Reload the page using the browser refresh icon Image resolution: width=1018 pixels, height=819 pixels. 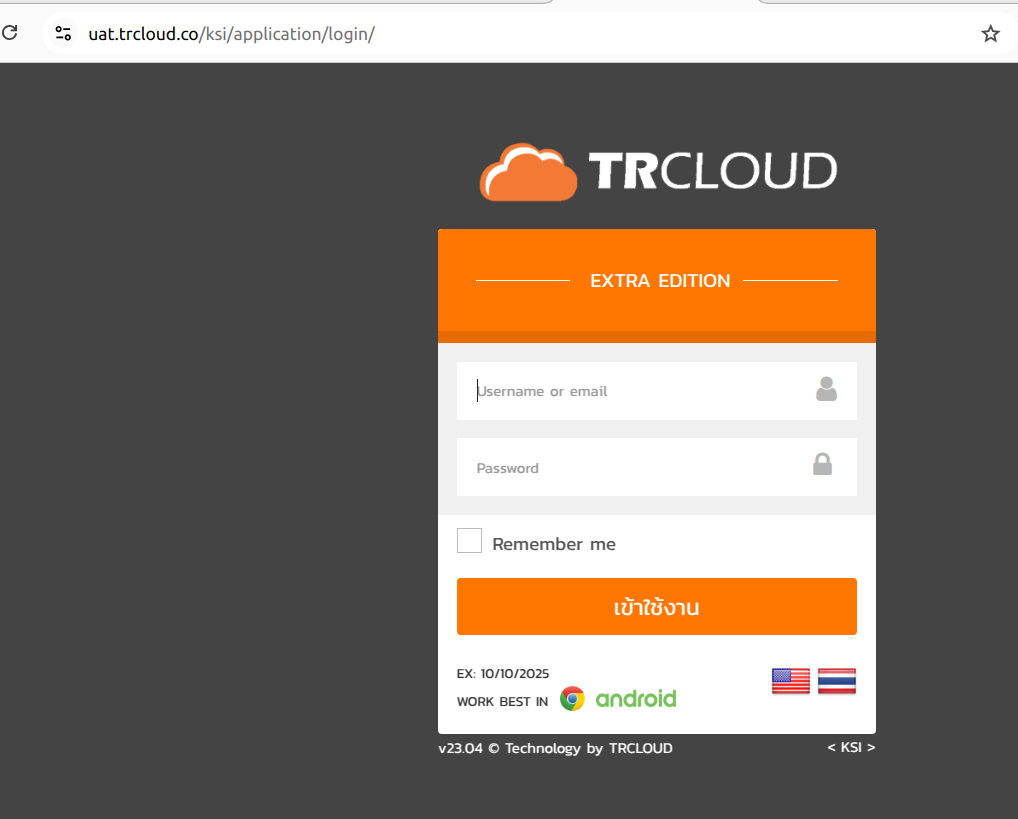tap(10, 32)
